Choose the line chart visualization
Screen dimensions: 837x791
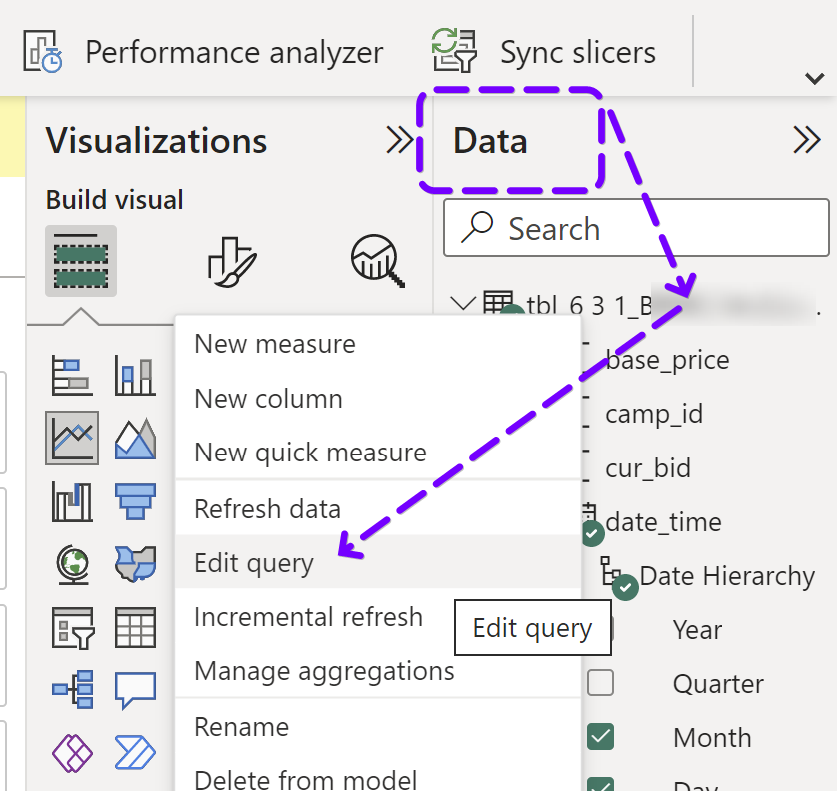tap(72, 437)
